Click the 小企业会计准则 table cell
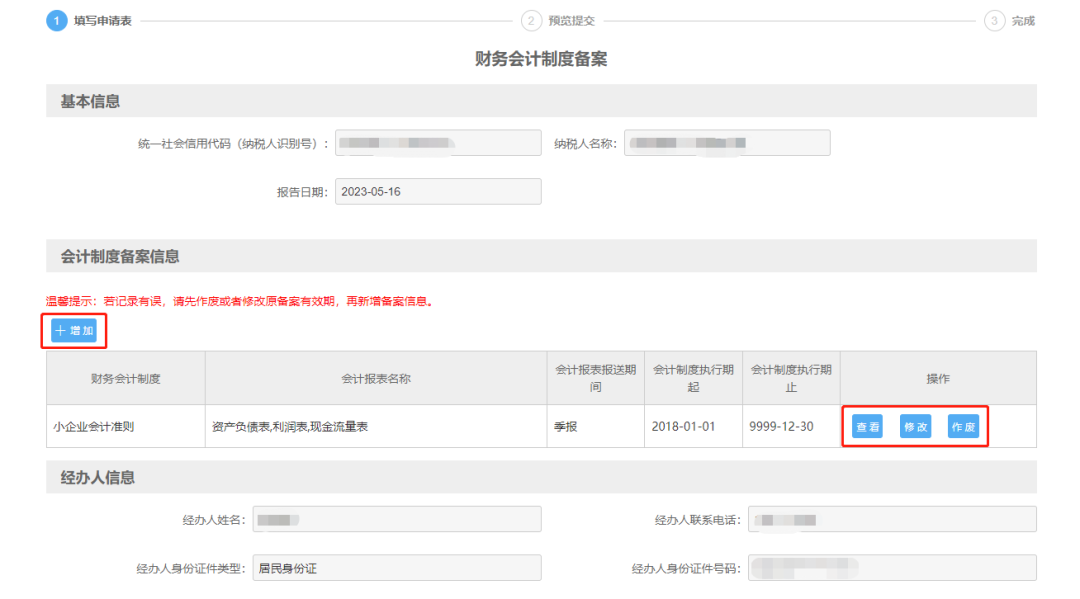The height and width of the screenshot is (599, 1080). coord(126,427)
